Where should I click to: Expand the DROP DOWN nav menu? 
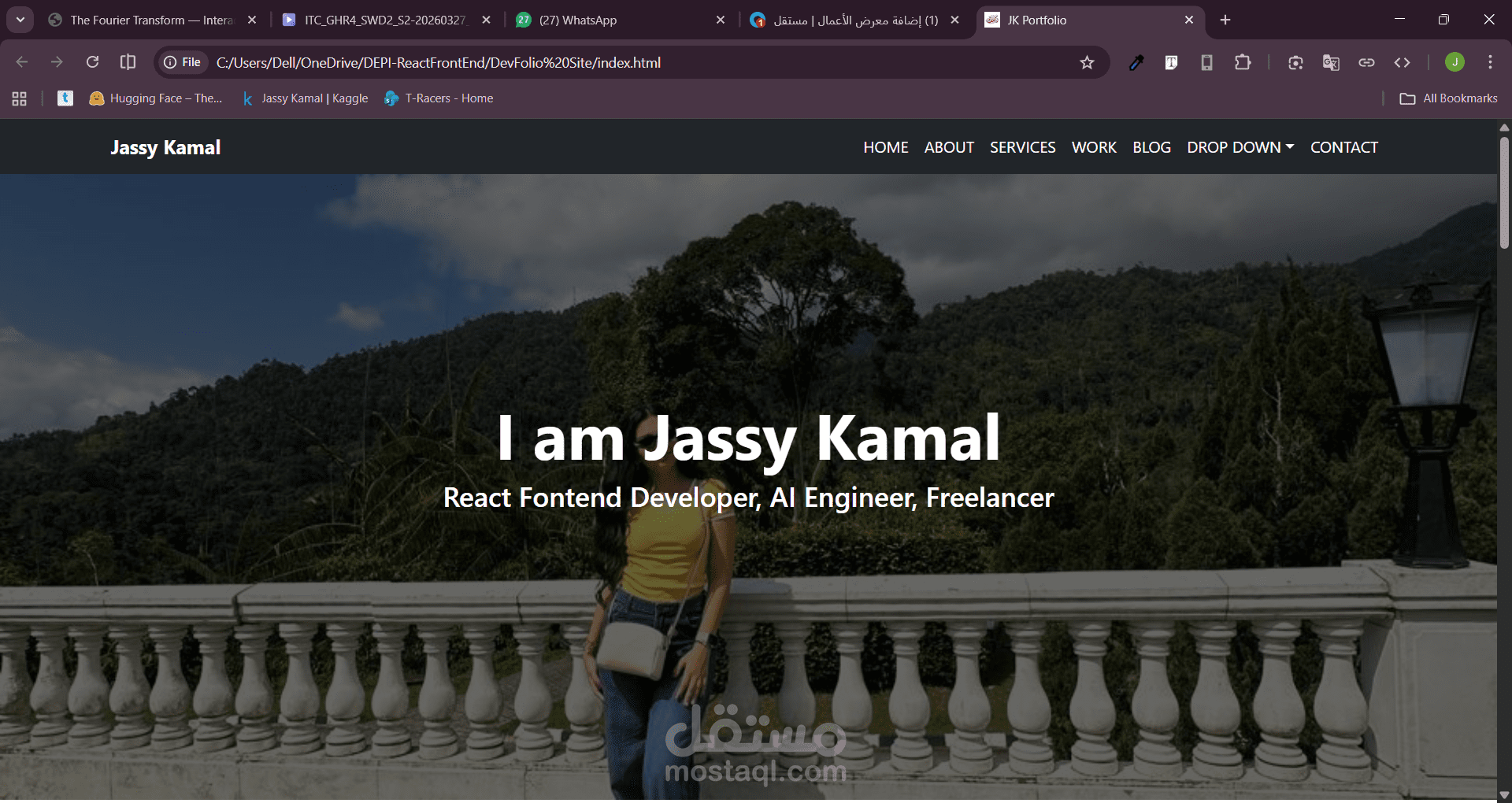pos(1240,147)
